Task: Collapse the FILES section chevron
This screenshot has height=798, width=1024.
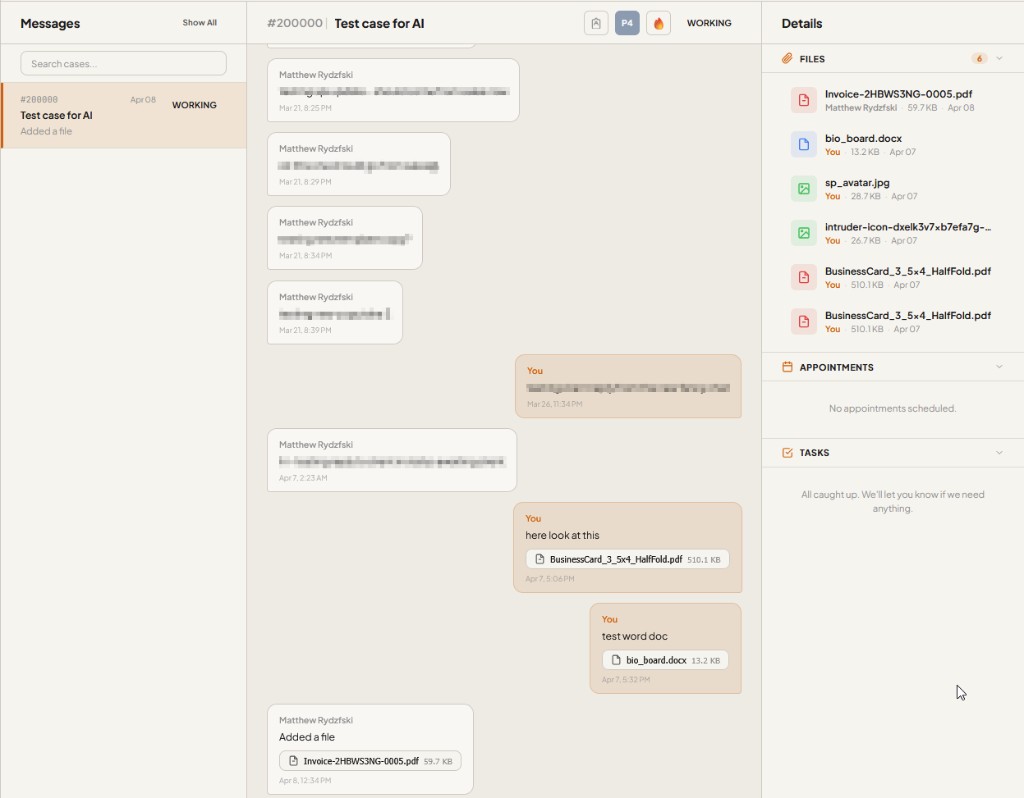Action: click(999, 58)
